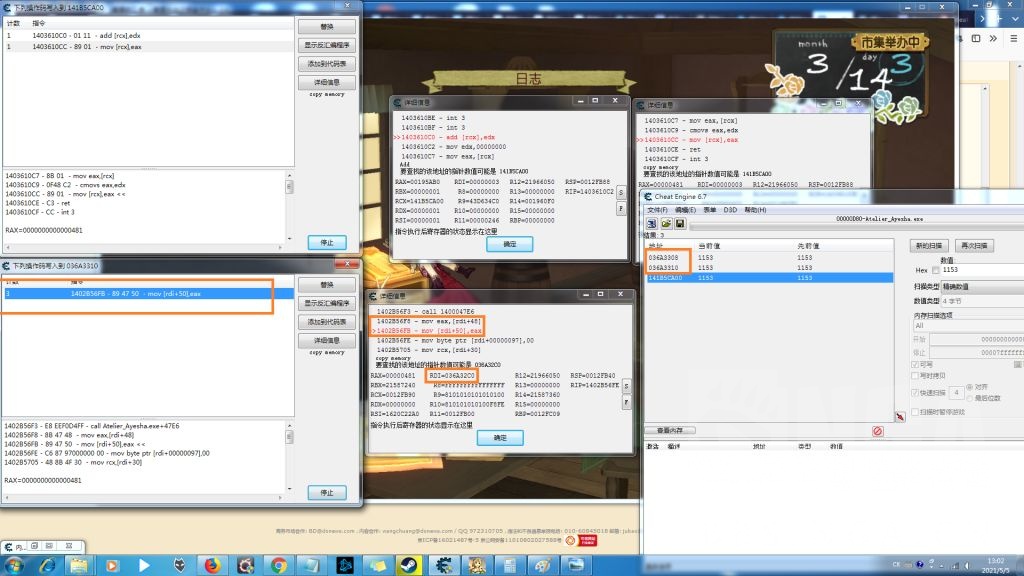This screenshot has width=1024, height=576.
Task: Click the value input showing 1153
Action: [958, 269]
